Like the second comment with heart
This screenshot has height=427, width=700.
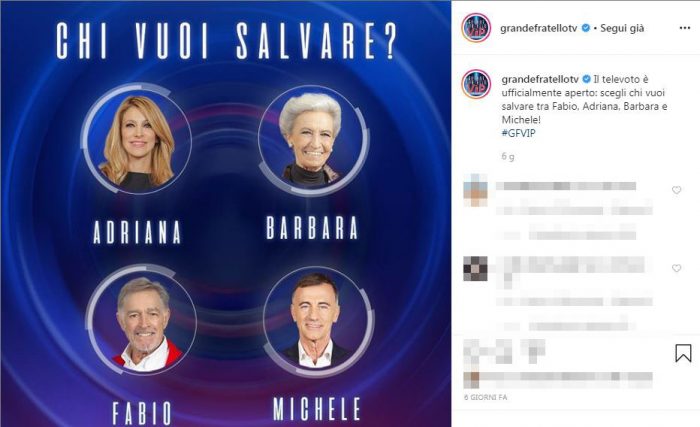[677, 268]
